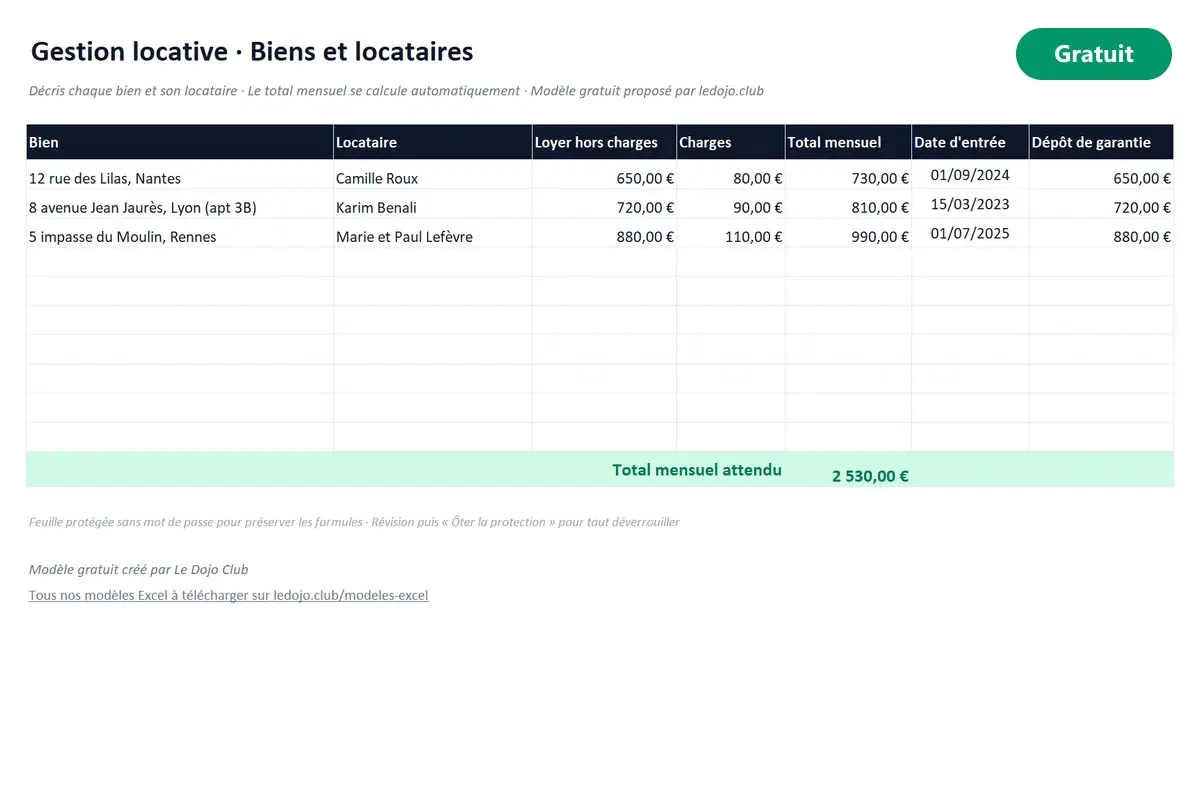Click Modèle gratuit créé par Le Dojo Club
This screenshot has height=800, width=1200.
[x=139, y=570]
